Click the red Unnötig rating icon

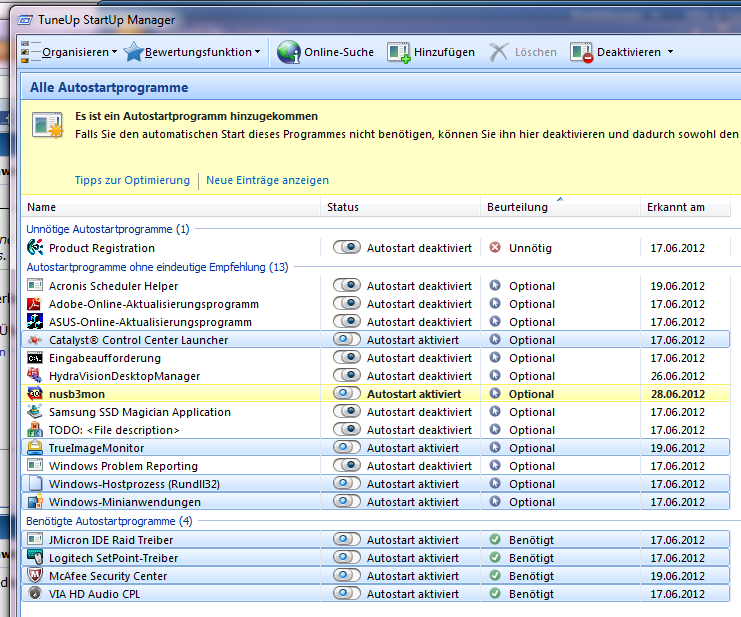495,247
